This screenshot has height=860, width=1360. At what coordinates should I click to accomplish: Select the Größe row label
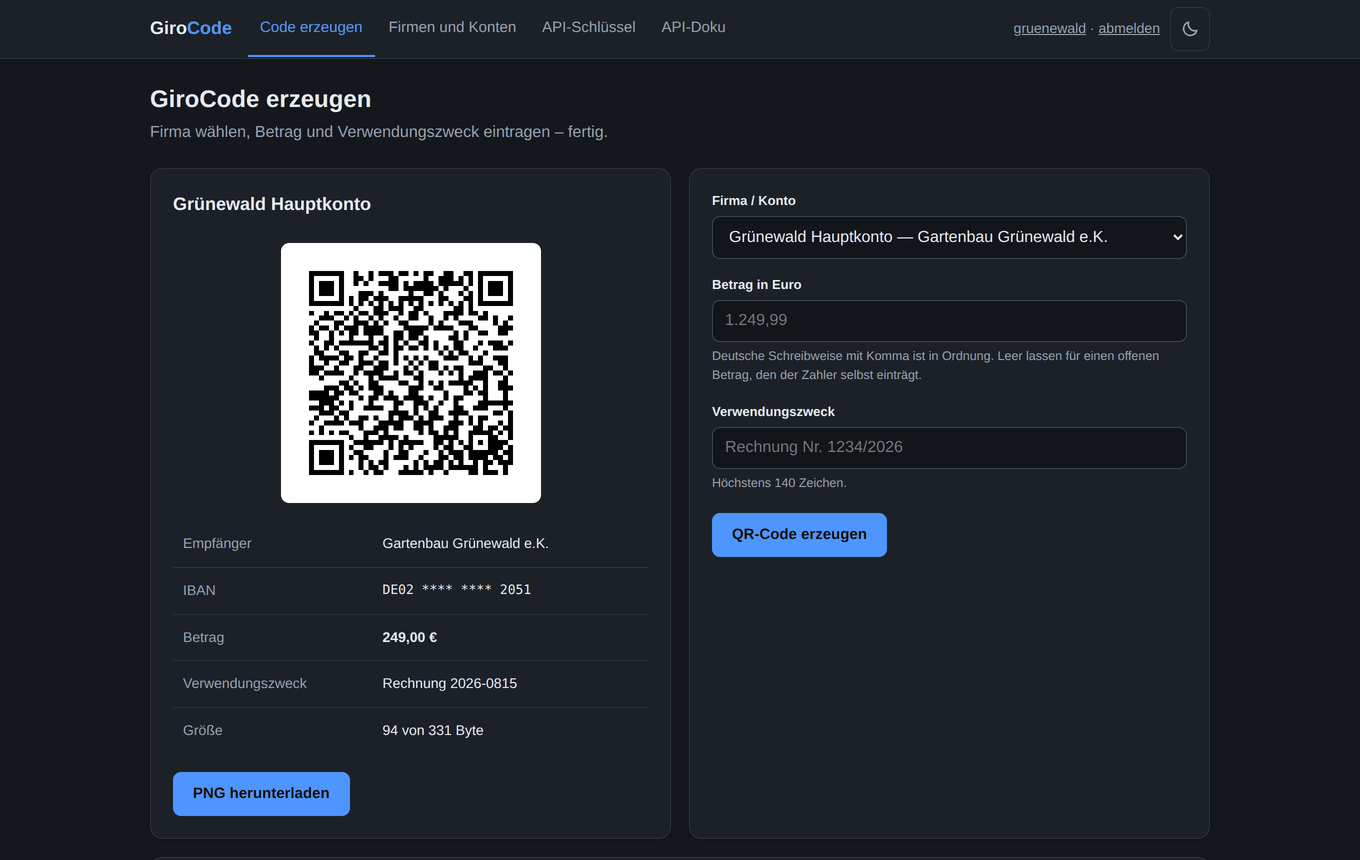click(203, 731)
